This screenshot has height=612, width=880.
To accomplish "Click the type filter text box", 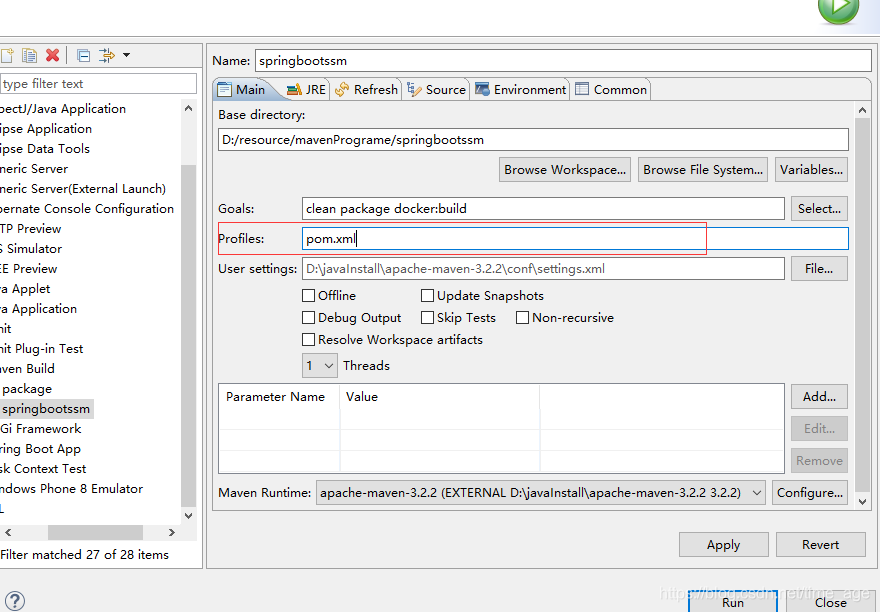I will [x=98, y=84].
